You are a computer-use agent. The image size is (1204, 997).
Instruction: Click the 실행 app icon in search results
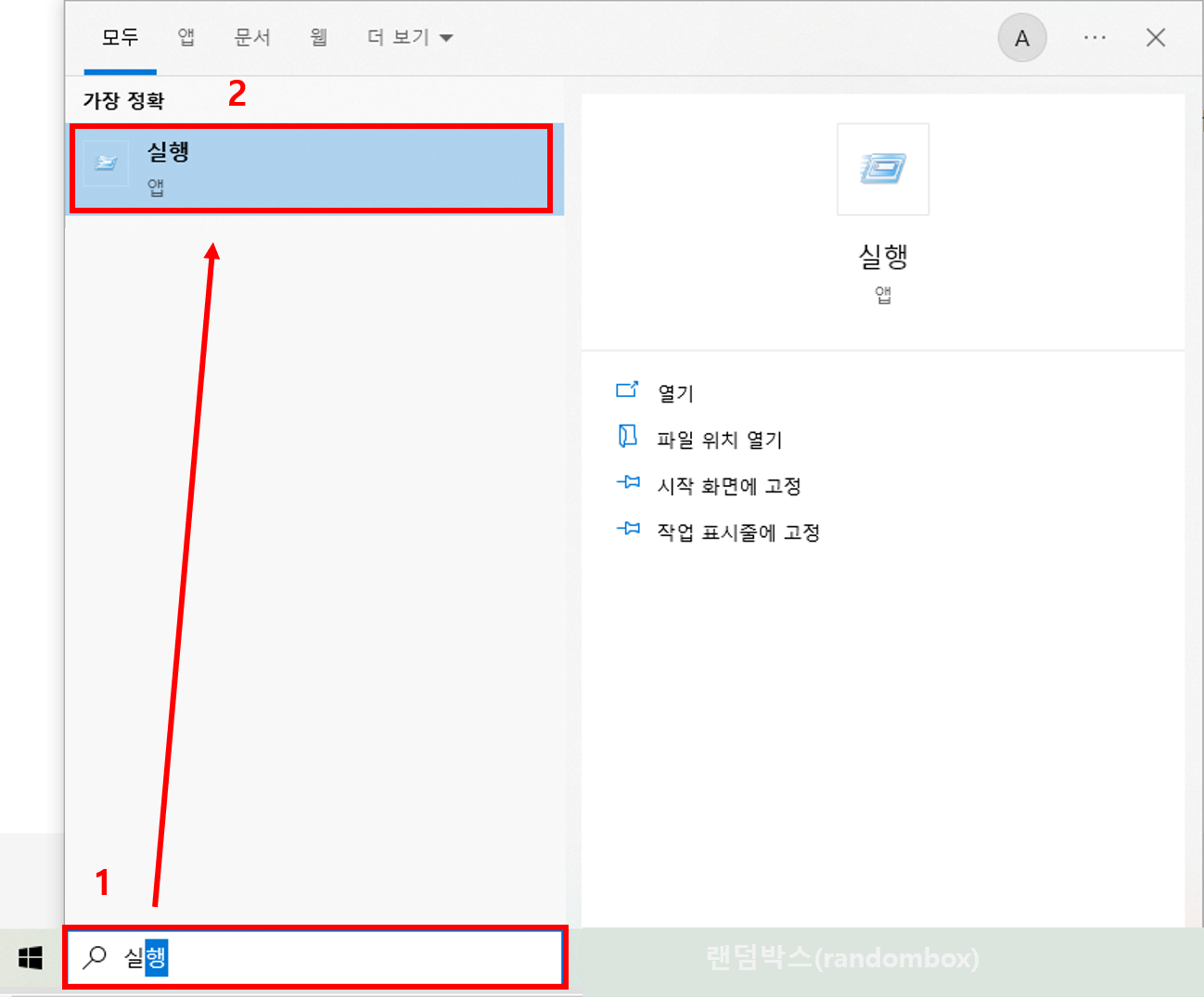tap(105, 163)
